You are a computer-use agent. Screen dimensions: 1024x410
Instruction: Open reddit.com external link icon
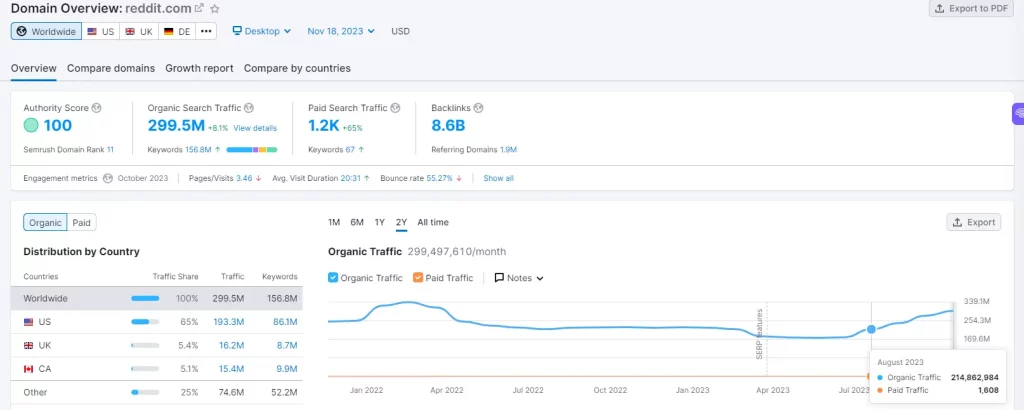coord(199,8)
